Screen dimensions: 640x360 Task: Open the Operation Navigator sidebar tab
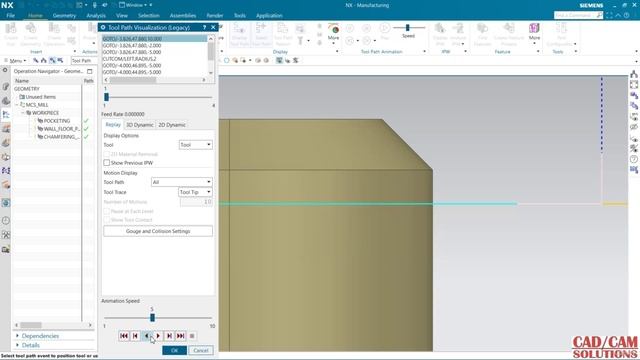6,115
